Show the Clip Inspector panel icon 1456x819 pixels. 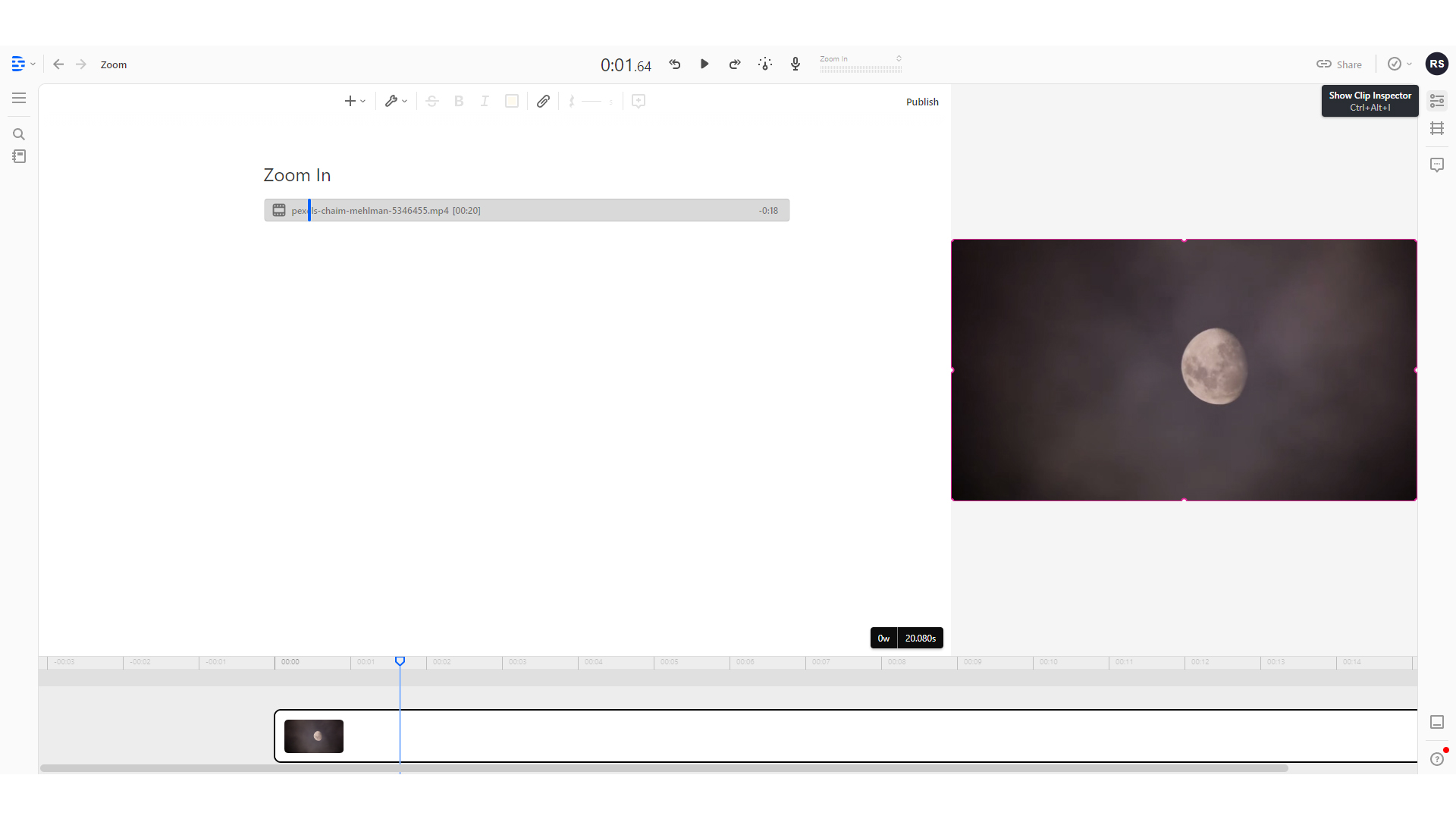pos(1438,100)
